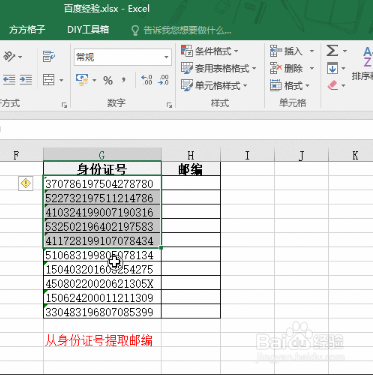Open the 条件格式 menu

[210, 51]
